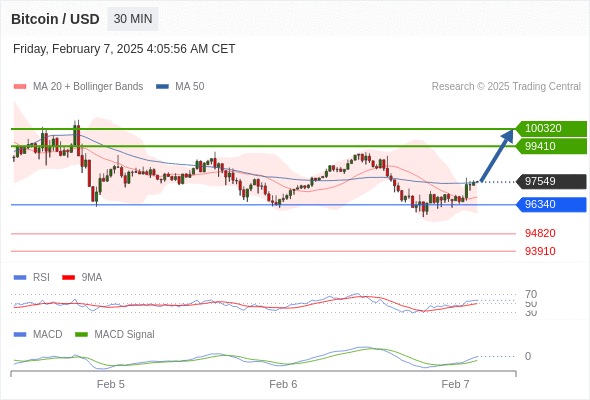Click the MACD Signal green legend swatch
The image size is (590, 400).
[x=81, y=335]
